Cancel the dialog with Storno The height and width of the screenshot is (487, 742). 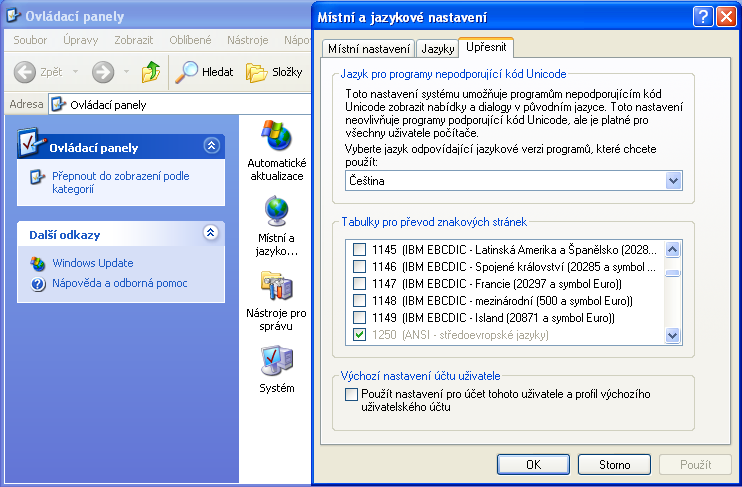point(614,465)
